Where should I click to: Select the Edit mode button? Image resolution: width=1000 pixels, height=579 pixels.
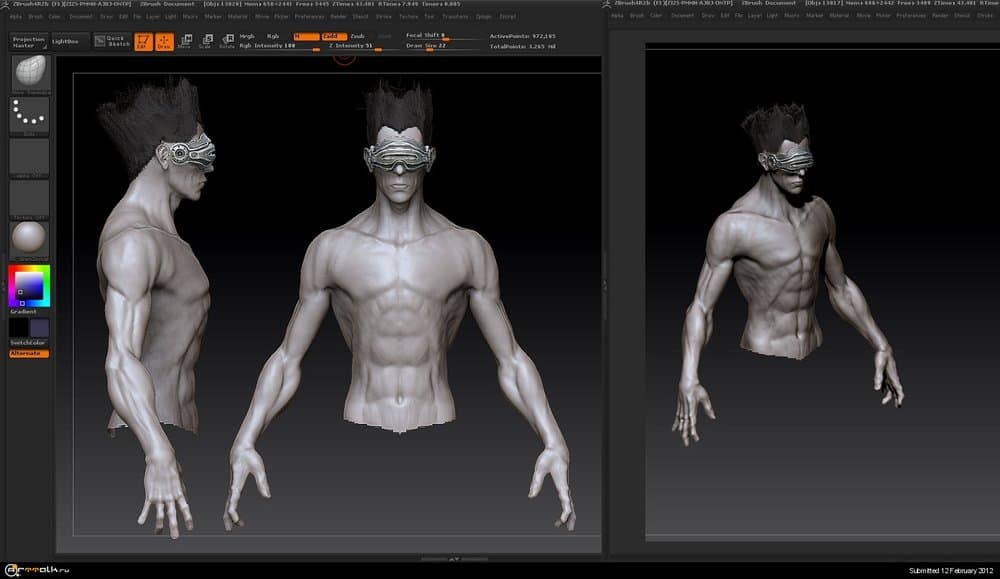[142, 41]
